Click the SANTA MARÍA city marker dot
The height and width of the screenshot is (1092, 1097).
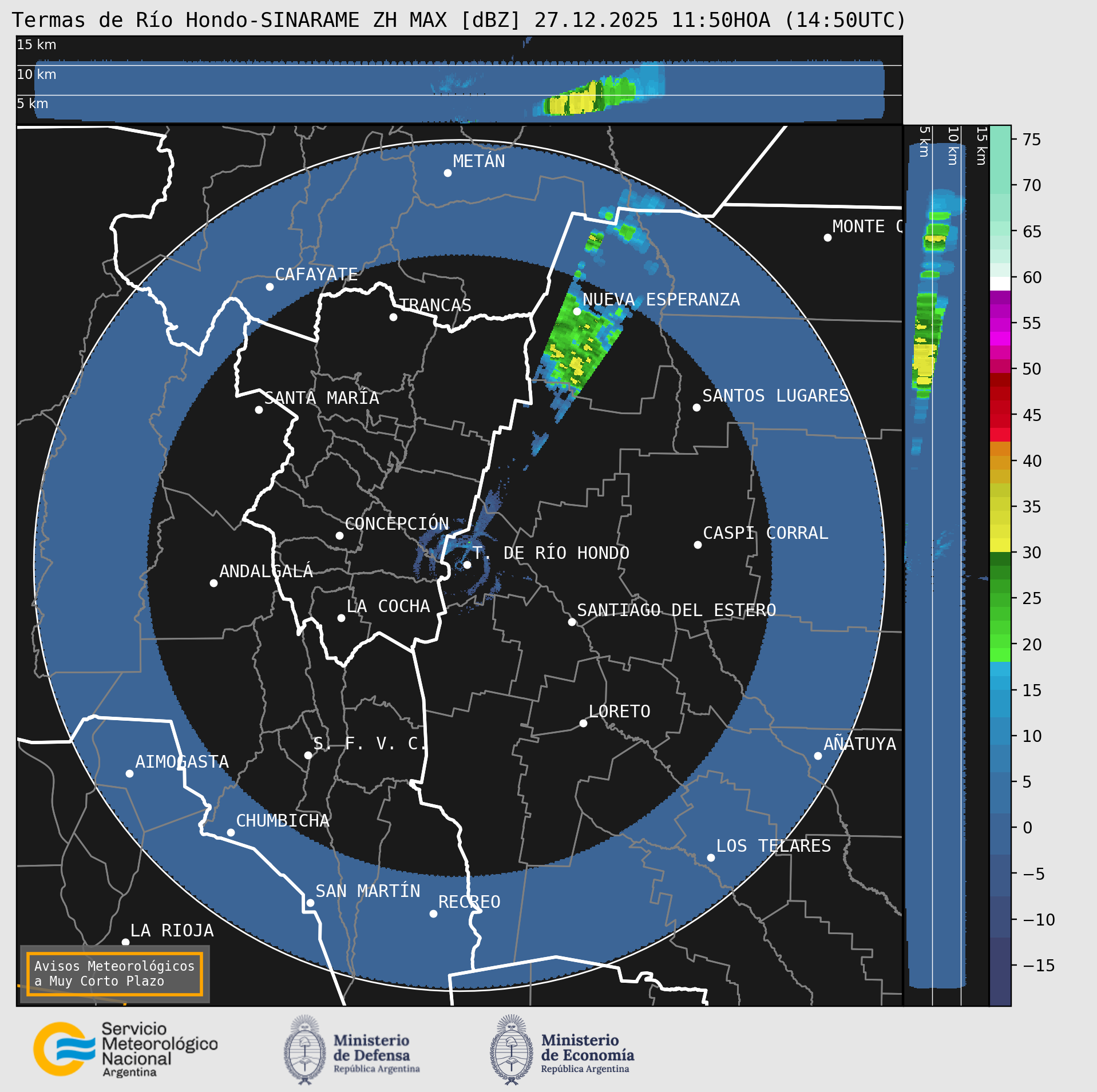coord(259,410)
